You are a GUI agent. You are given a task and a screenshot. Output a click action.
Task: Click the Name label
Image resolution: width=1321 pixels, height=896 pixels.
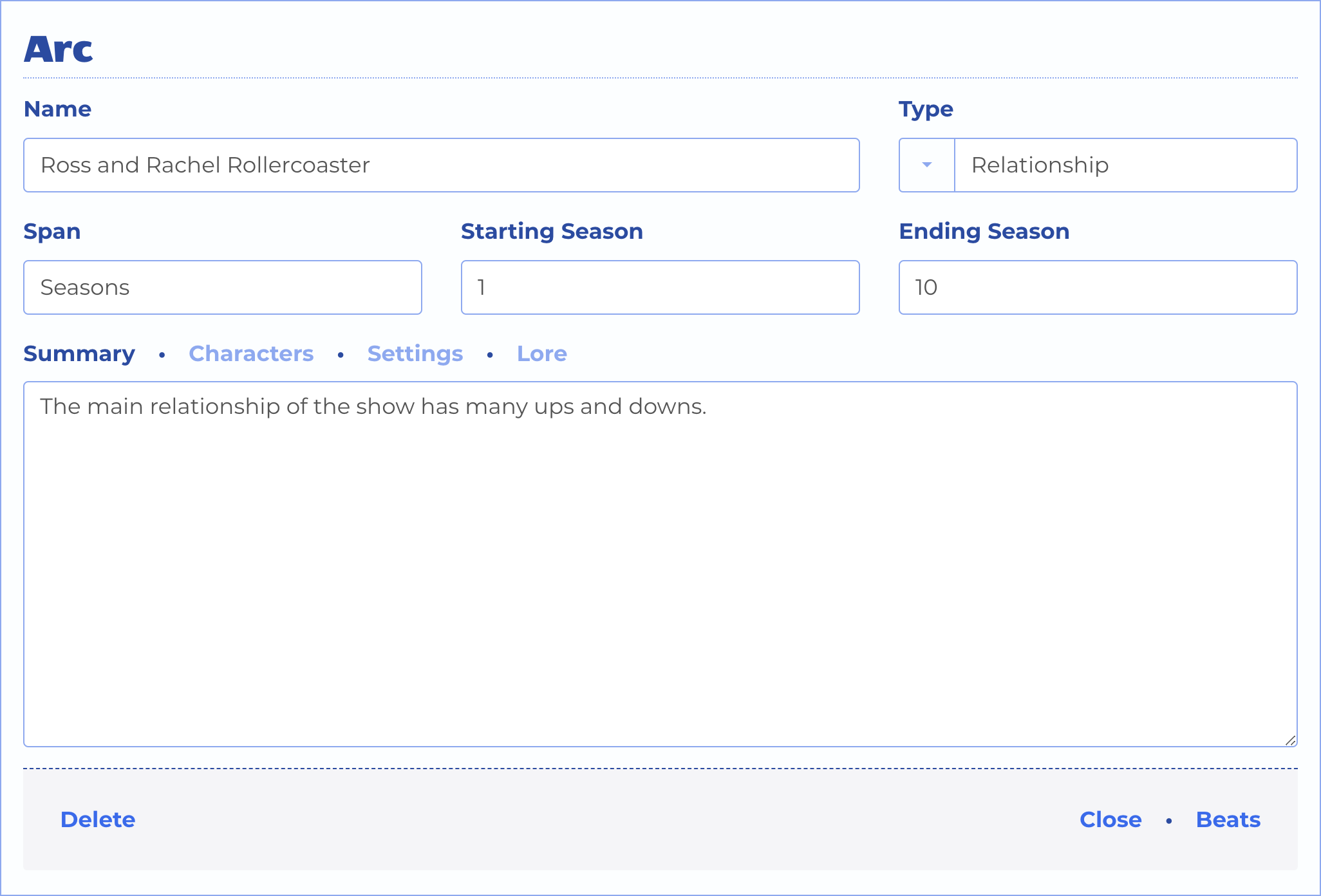(57, 109)
